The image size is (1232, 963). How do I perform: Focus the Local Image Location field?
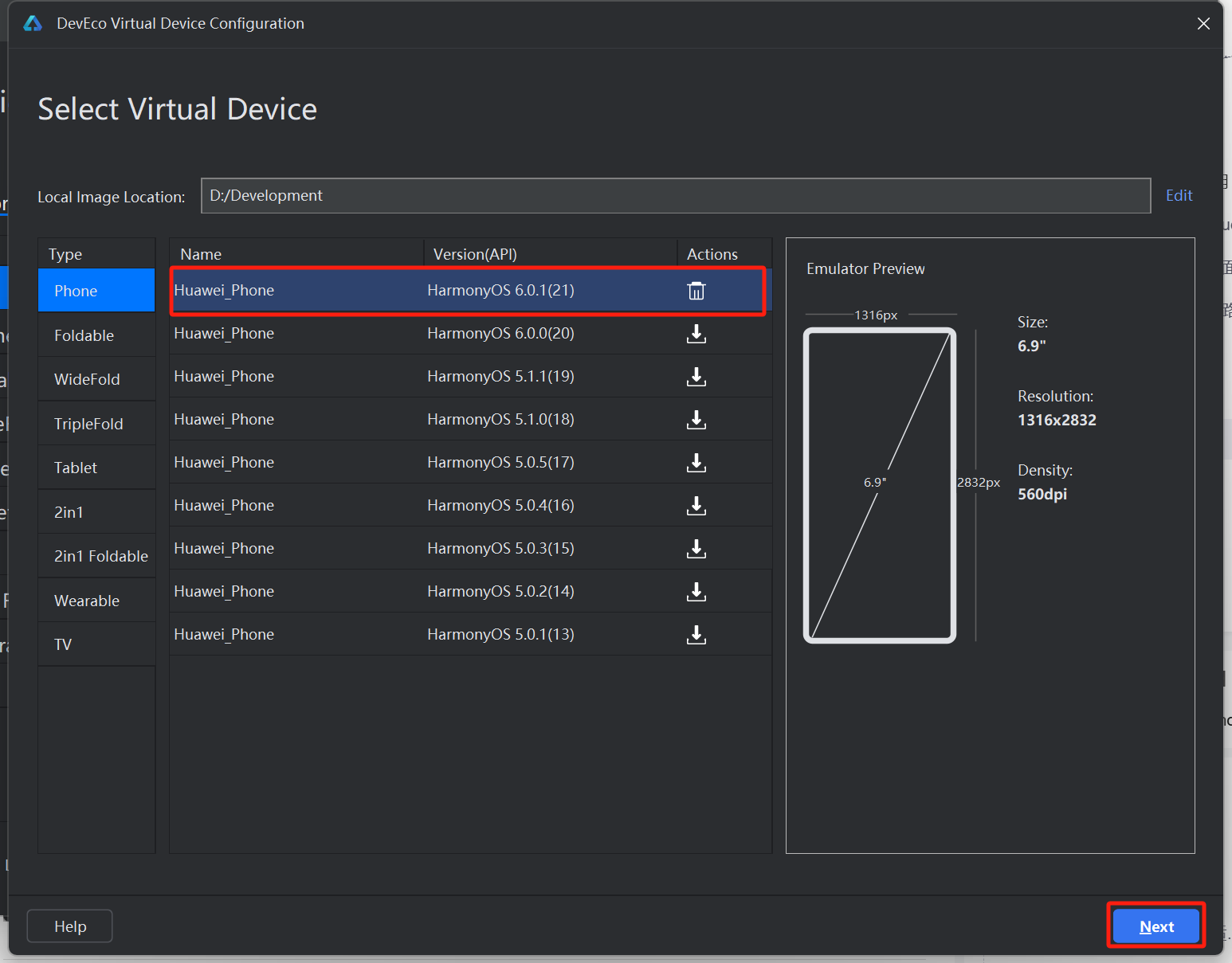(676, 196)
